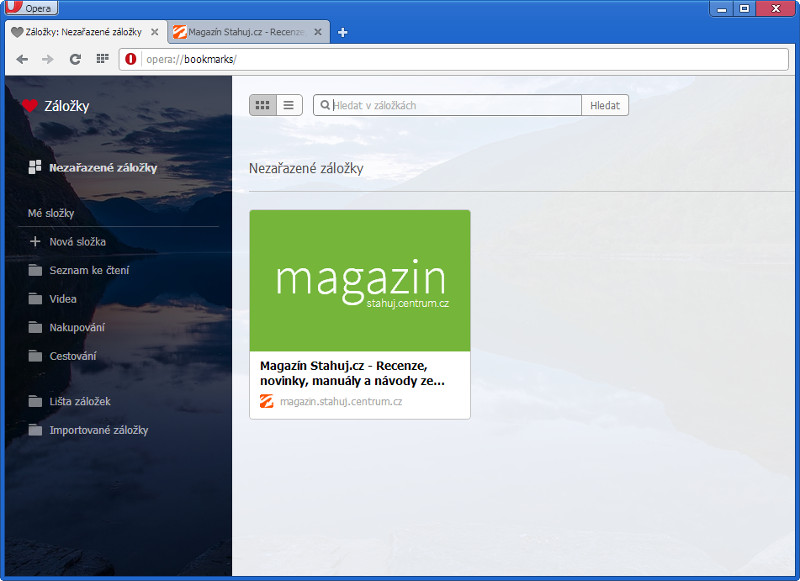Viewport: 800px width, 581px height.
Task: Click the magazin.stahuj.centrum.cz URL text
Action: (x=341, y=401)
